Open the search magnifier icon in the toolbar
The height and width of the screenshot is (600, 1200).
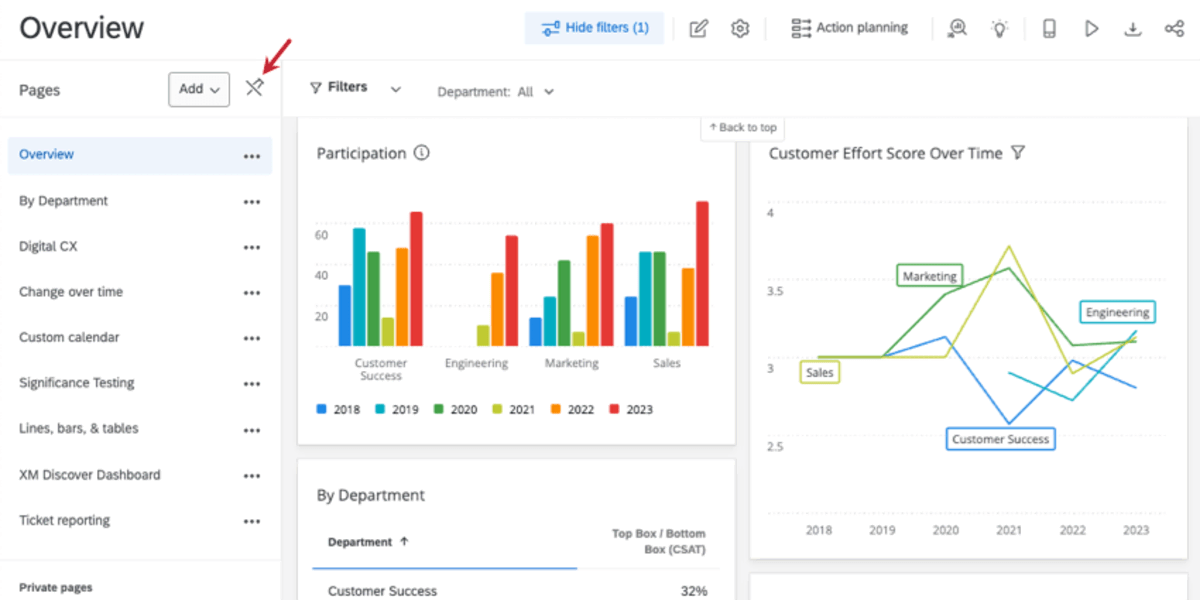point(956,28)
